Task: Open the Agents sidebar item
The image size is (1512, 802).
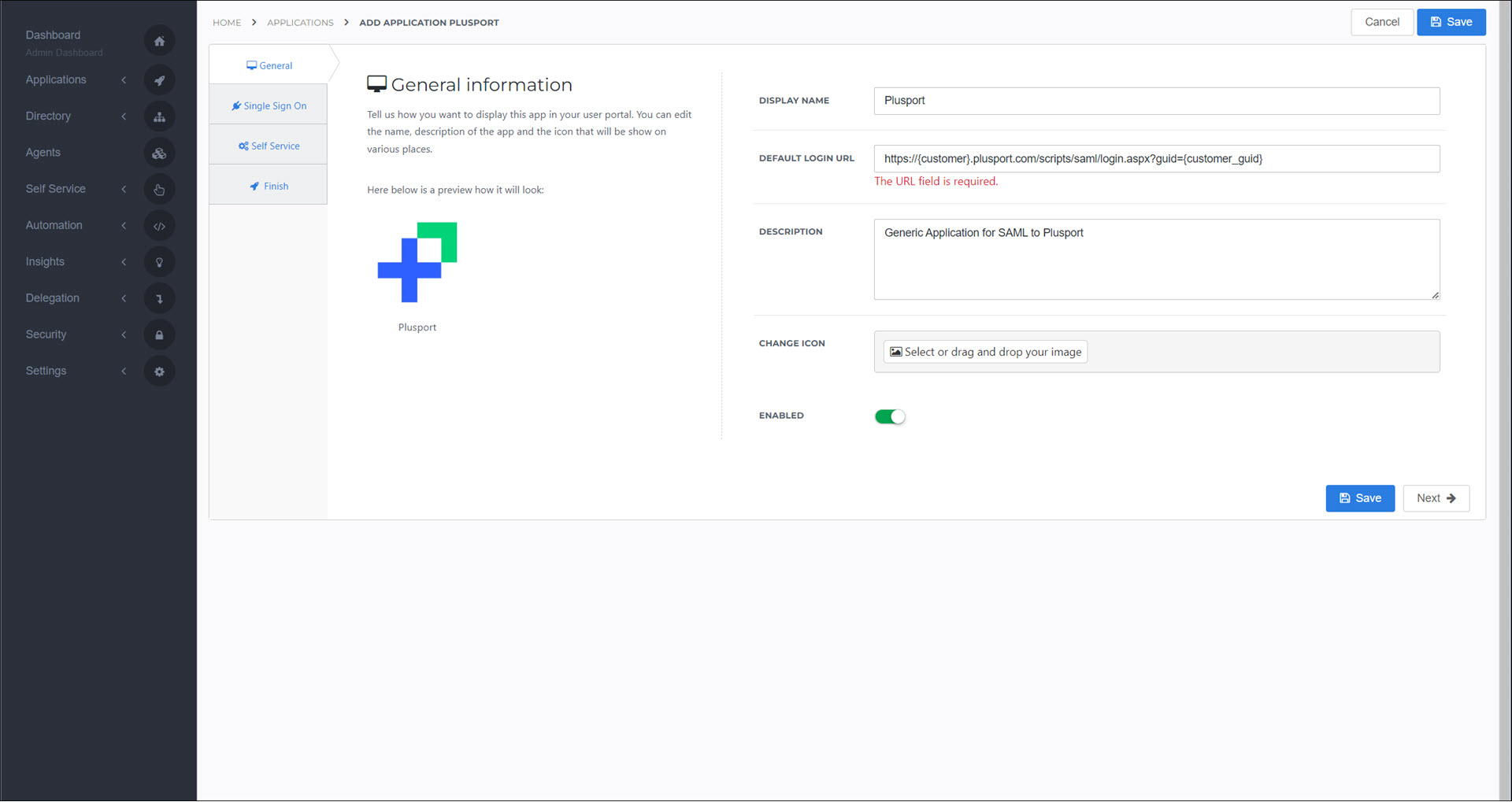Action: 43,153
